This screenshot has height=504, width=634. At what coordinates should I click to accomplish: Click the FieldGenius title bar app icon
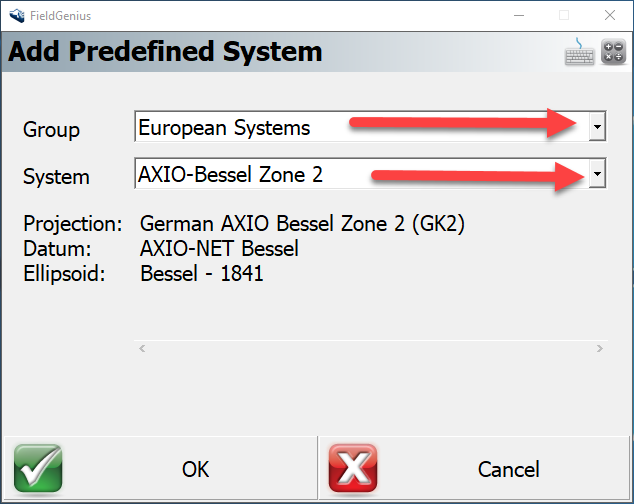[15, 15]
